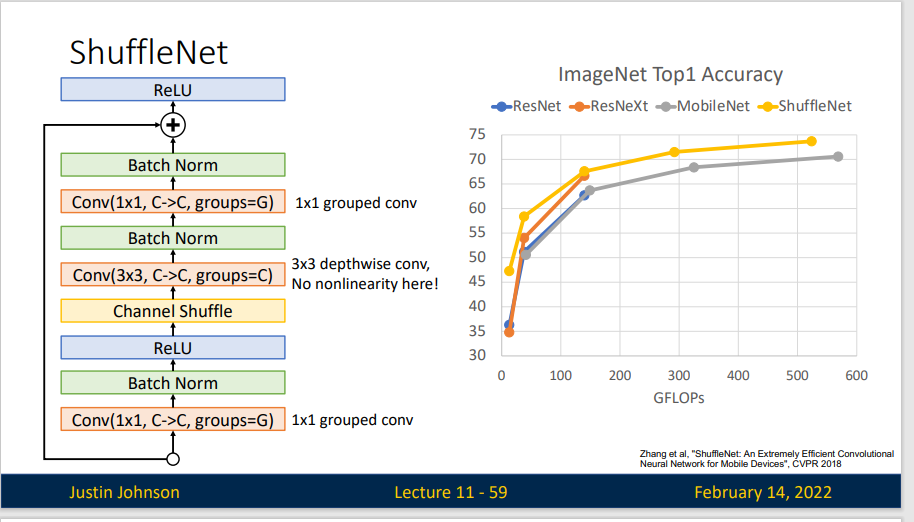Click the yellow ShuffleNet point near 300 GFLOPs
The image size is (914, 522).
[x=674, y=152]
